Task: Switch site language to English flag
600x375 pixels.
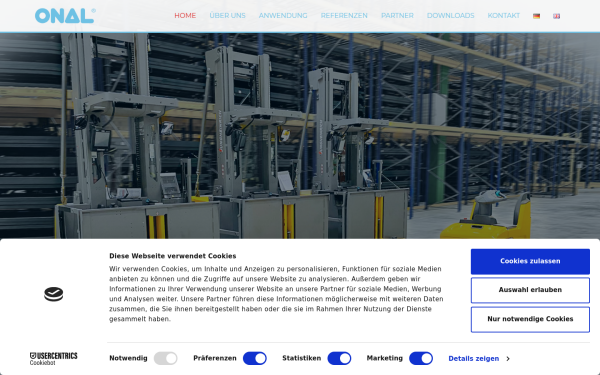Action: pos(556,16)
